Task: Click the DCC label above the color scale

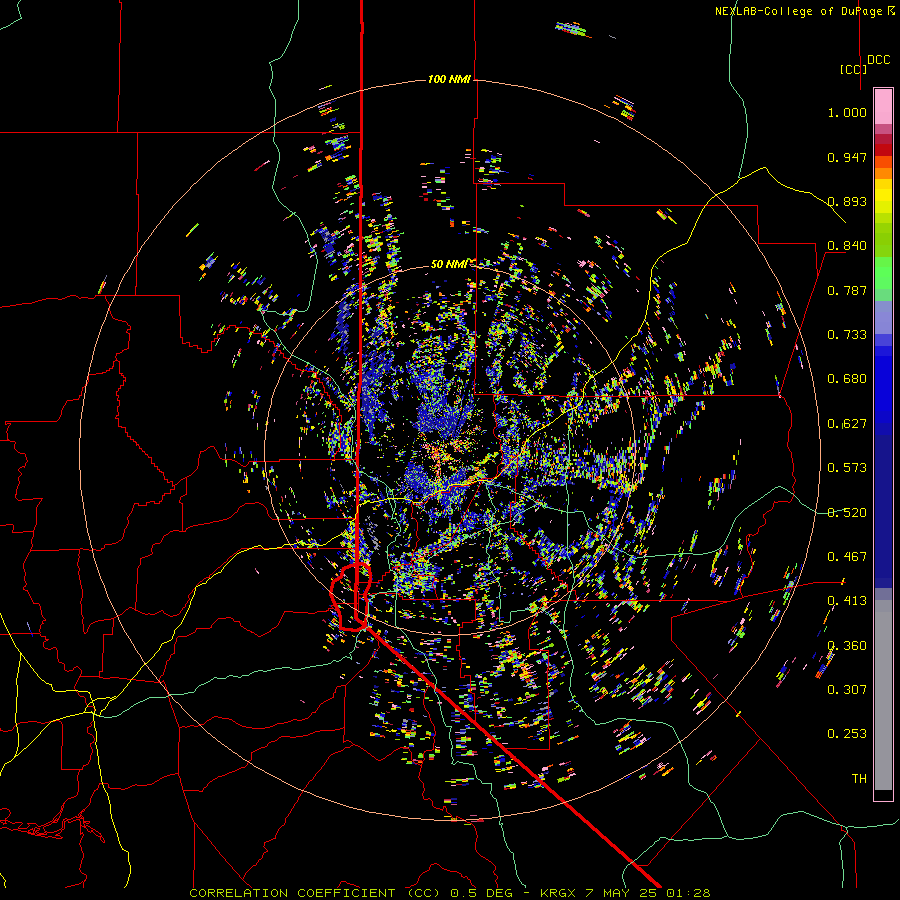Action: pos(879,60)
